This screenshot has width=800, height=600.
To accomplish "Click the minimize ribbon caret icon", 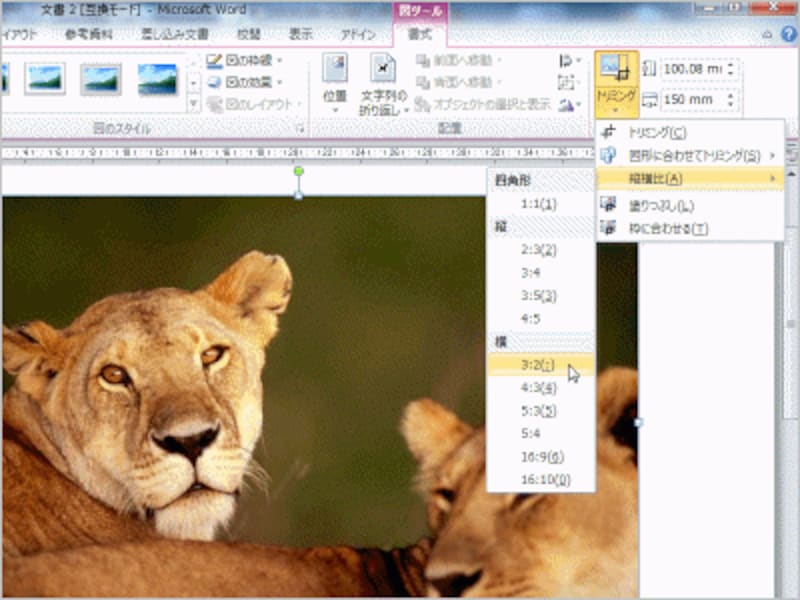I will coord(767,35).
